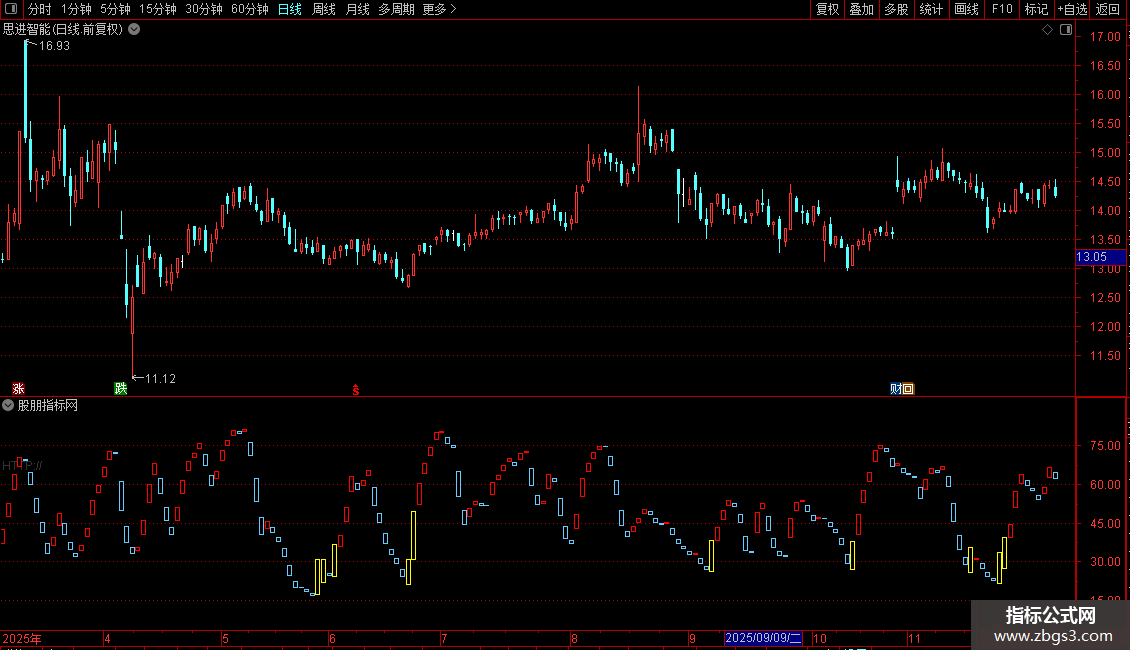Open 多股 multi-stock view
Viewport: 1130px width, 650px height.
(x=897, y=9)
